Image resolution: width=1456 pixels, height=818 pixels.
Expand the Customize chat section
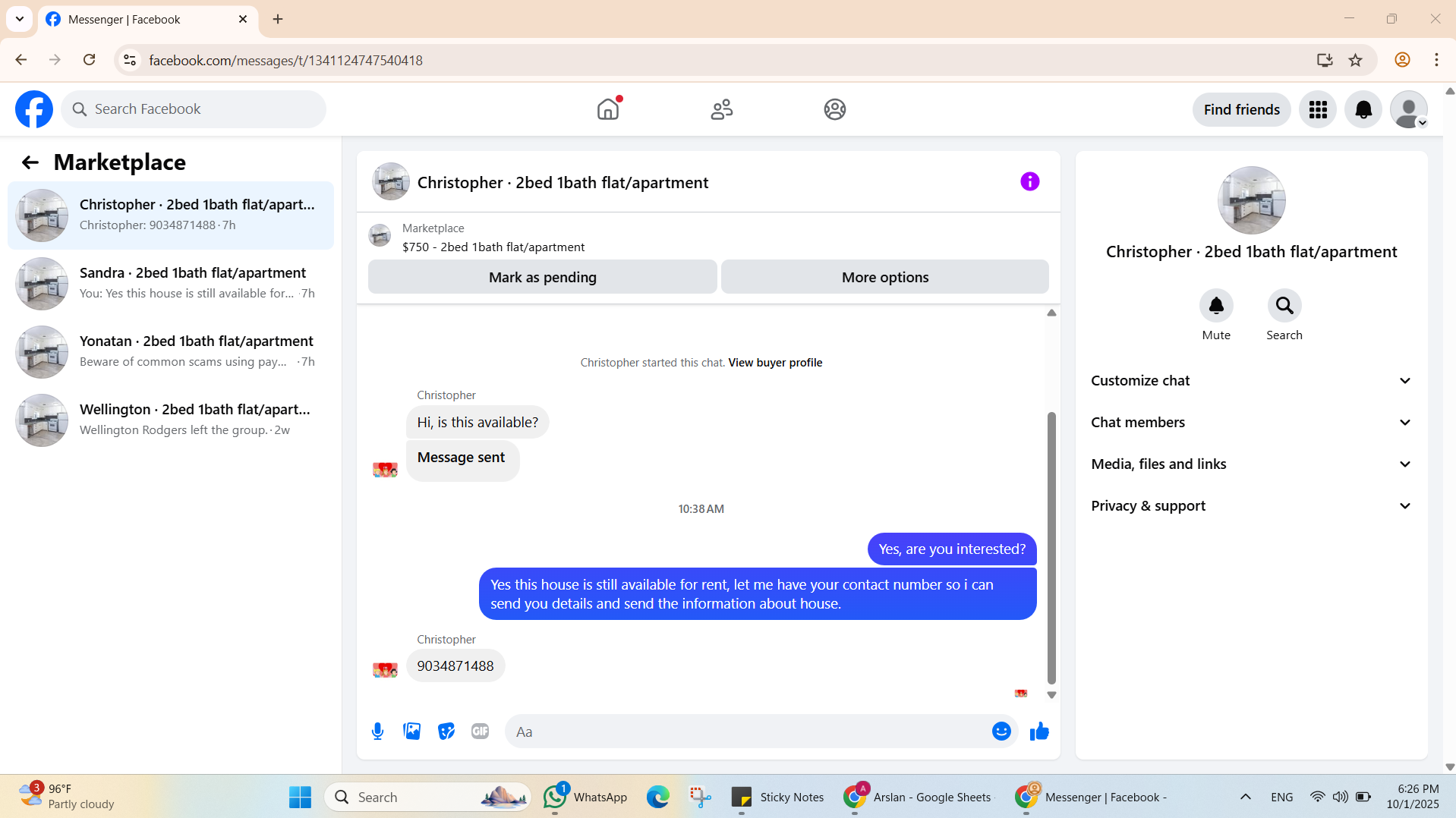click(1251, 381)
